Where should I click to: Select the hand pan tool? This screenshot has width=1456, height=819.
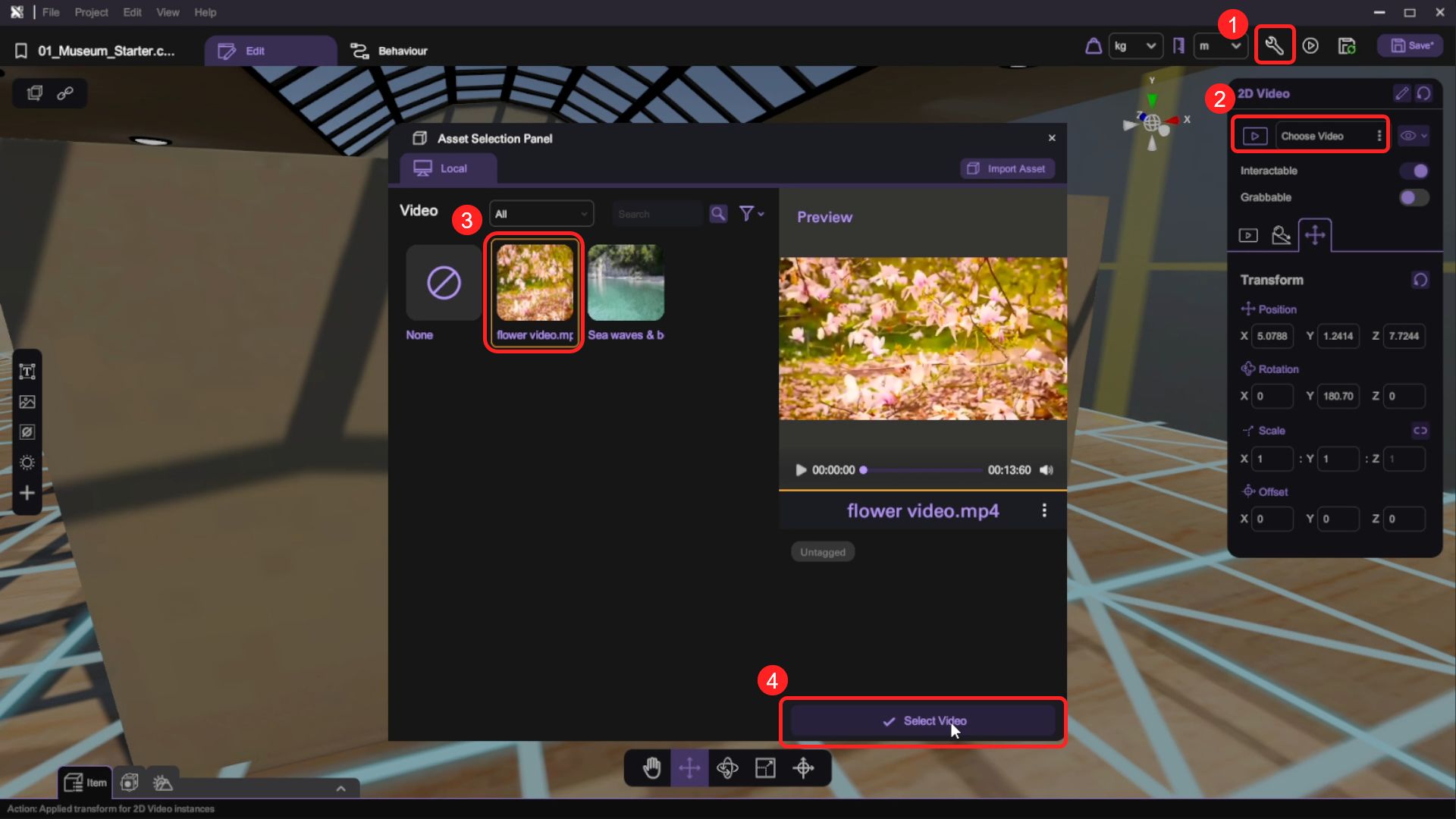(x=651, y=768)
